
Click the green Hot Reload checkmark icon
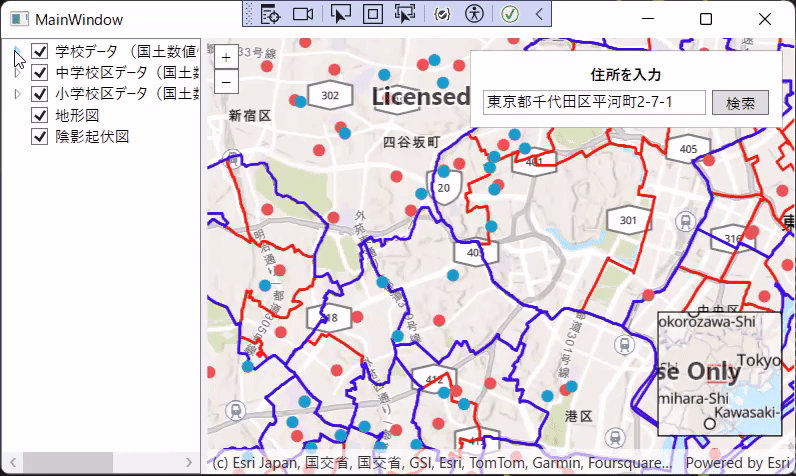pos(510,14)
